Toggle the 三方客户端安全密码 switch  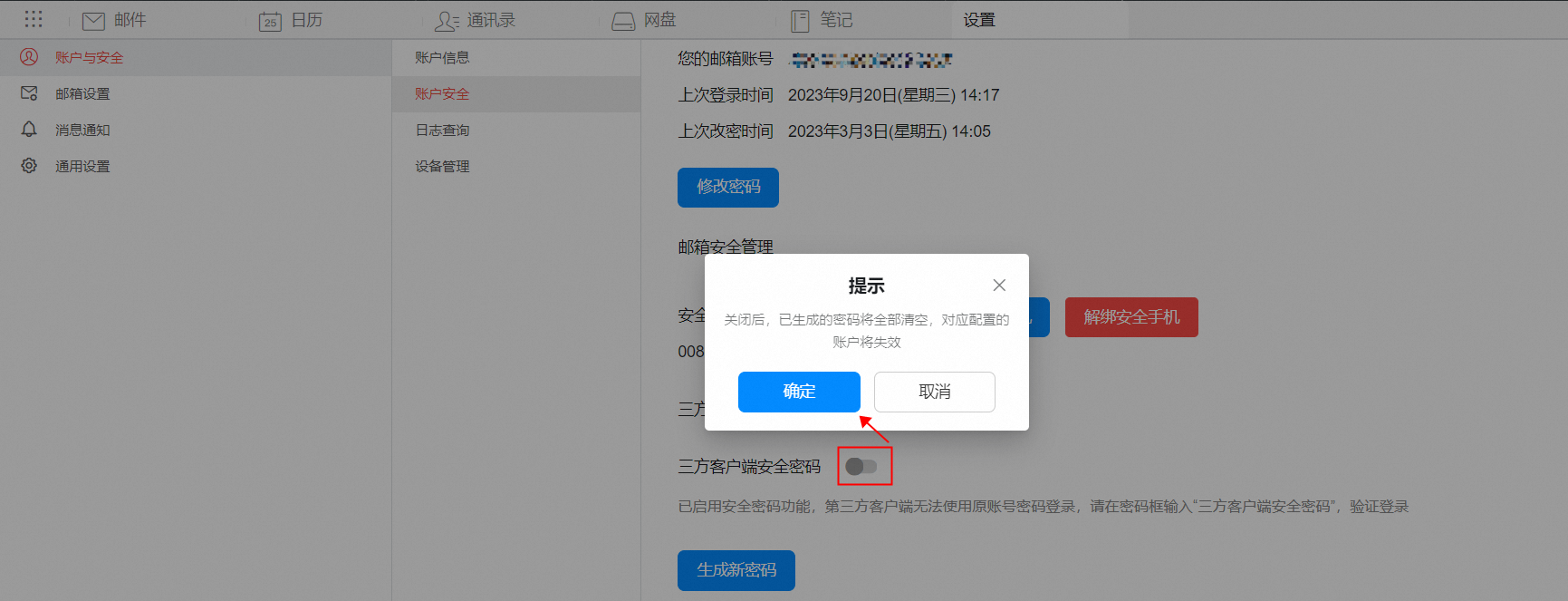(x=861, y=466)
